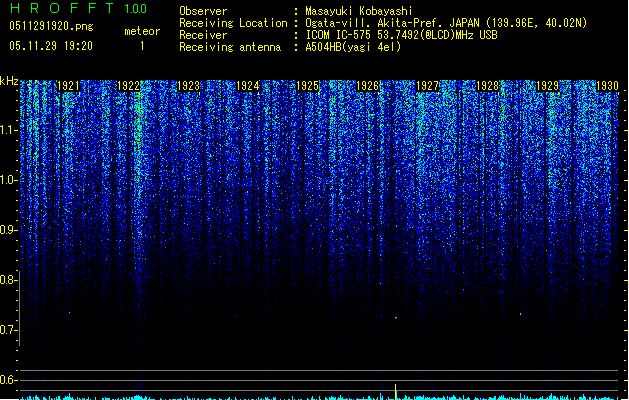Viewport: 629px width, 400px height.
Task: Click the 0.6 kHz frequency axis label
Action: [8, 380]
